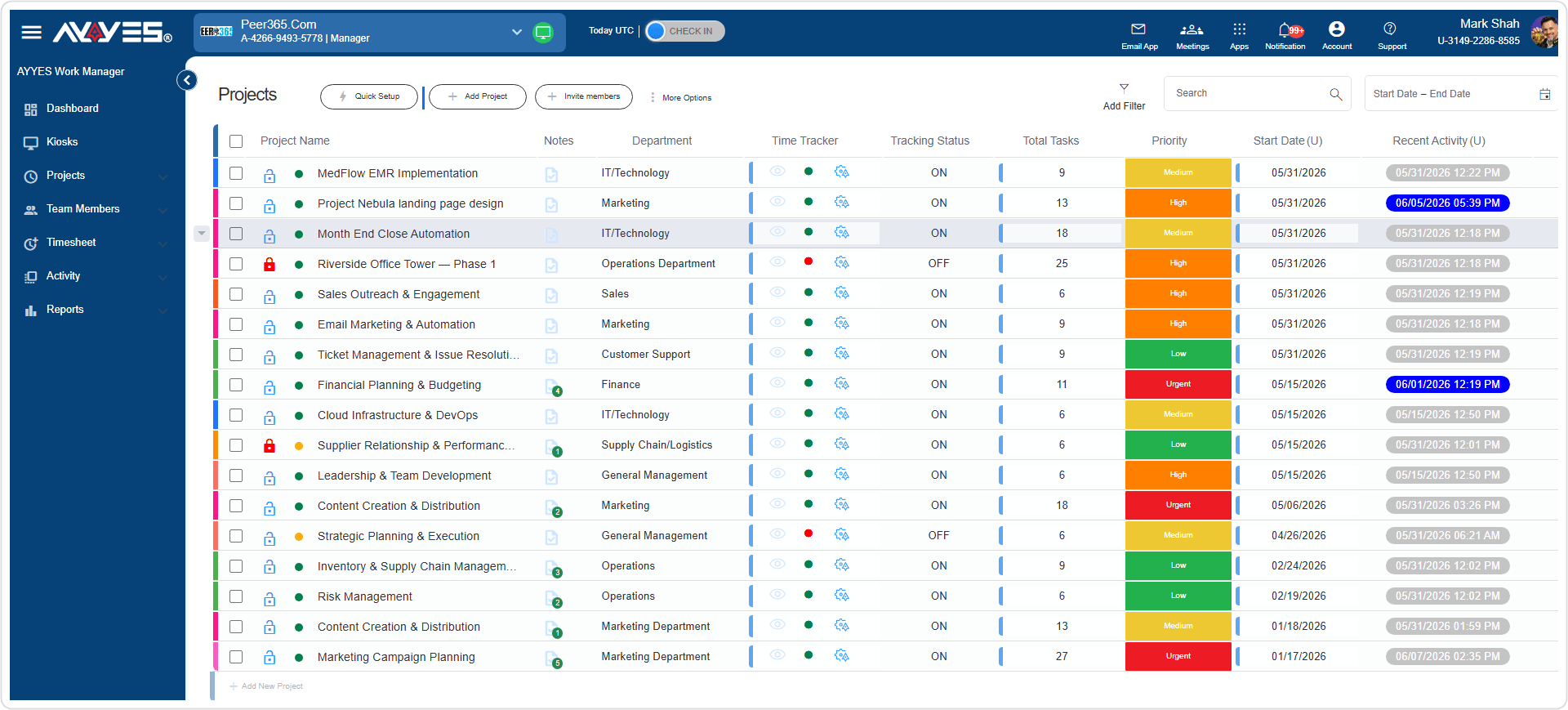1568x710 pixels.
Task: Open tracker settings gear for MedFlow EMR Implementation
Action: coord(842,172)
